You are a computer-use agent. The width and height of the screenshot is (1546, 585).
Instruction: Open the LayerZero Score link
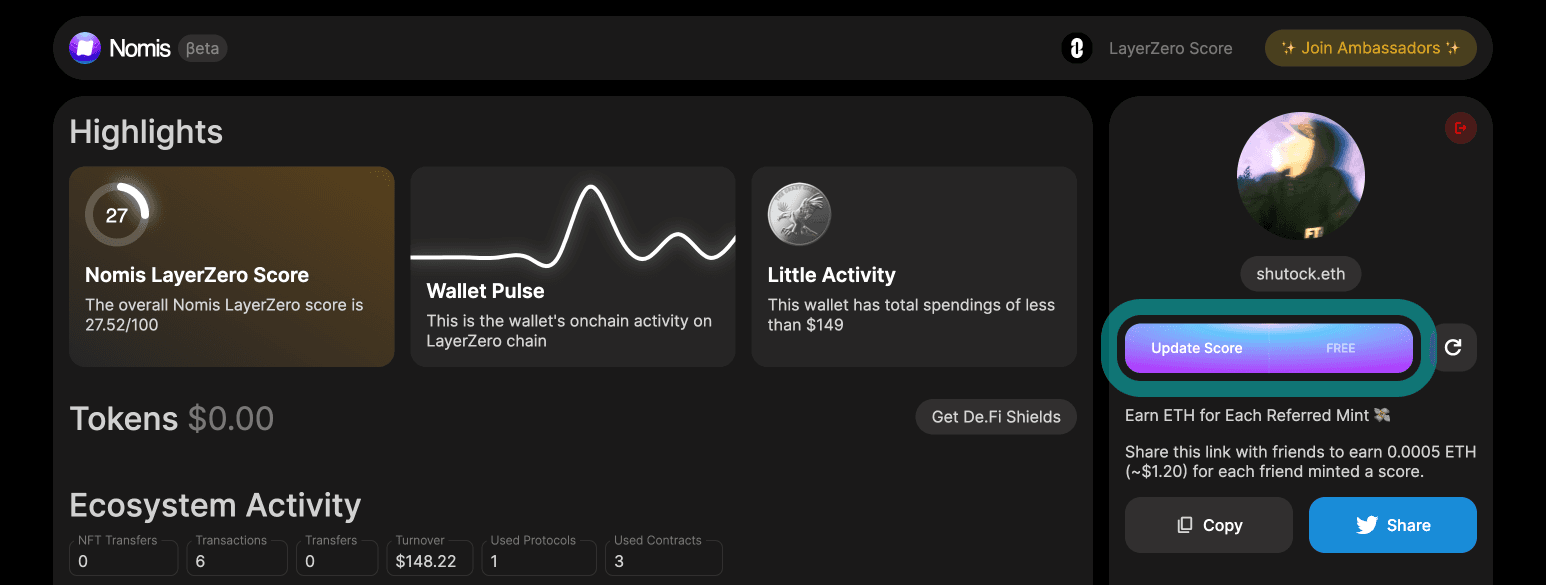pyautogui.click(x=1170, y=48)
